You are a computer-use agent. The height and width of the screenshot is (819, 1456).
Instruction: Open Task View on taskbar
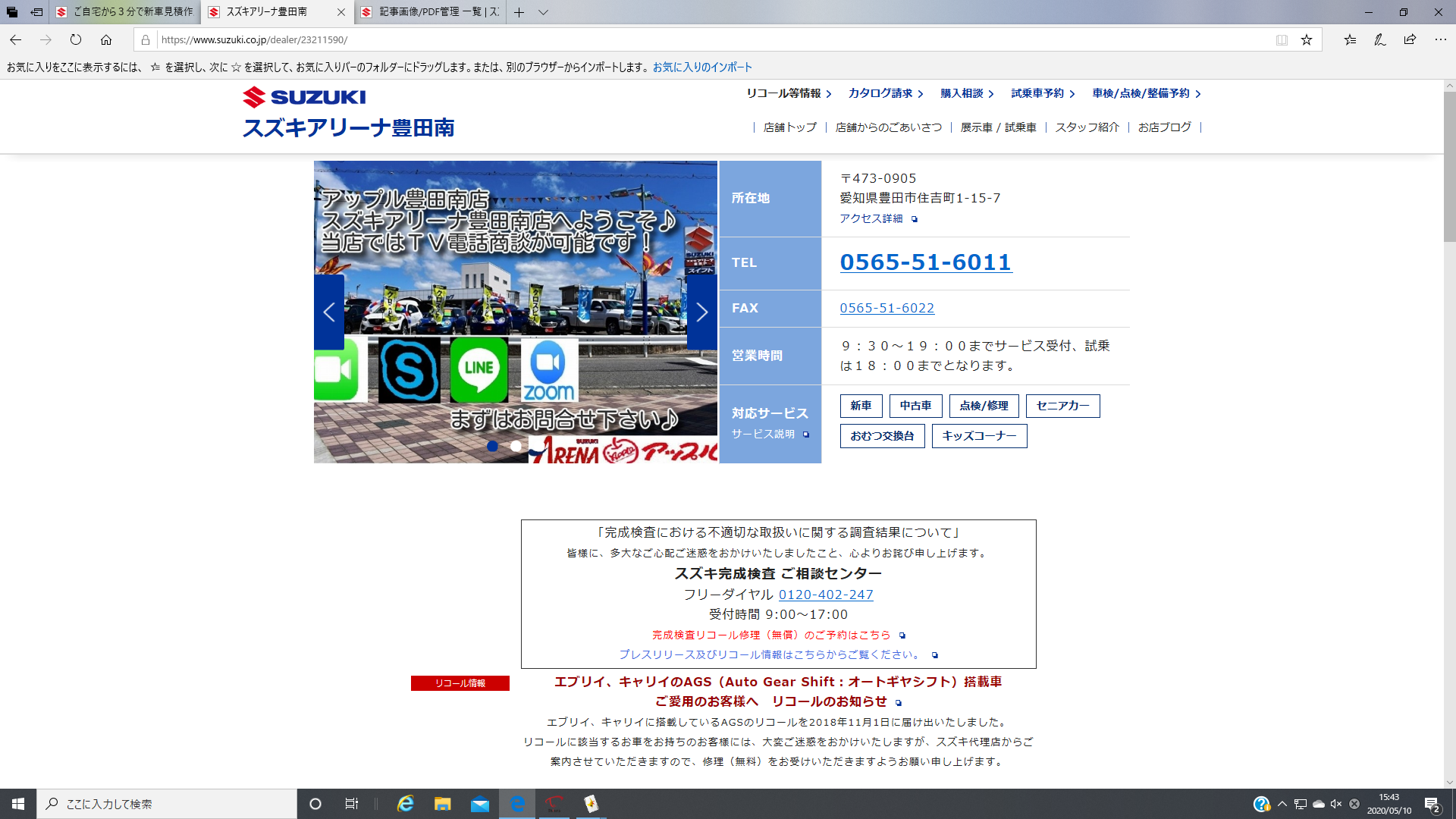click(351, 804)
